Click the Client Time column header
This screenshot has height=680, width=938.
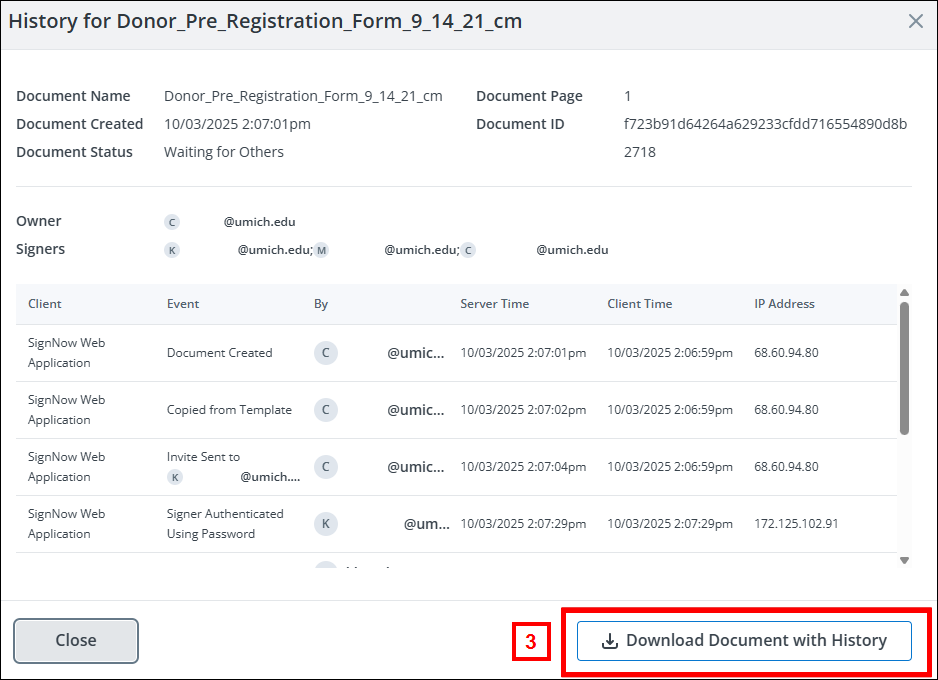tap(639, 304)
